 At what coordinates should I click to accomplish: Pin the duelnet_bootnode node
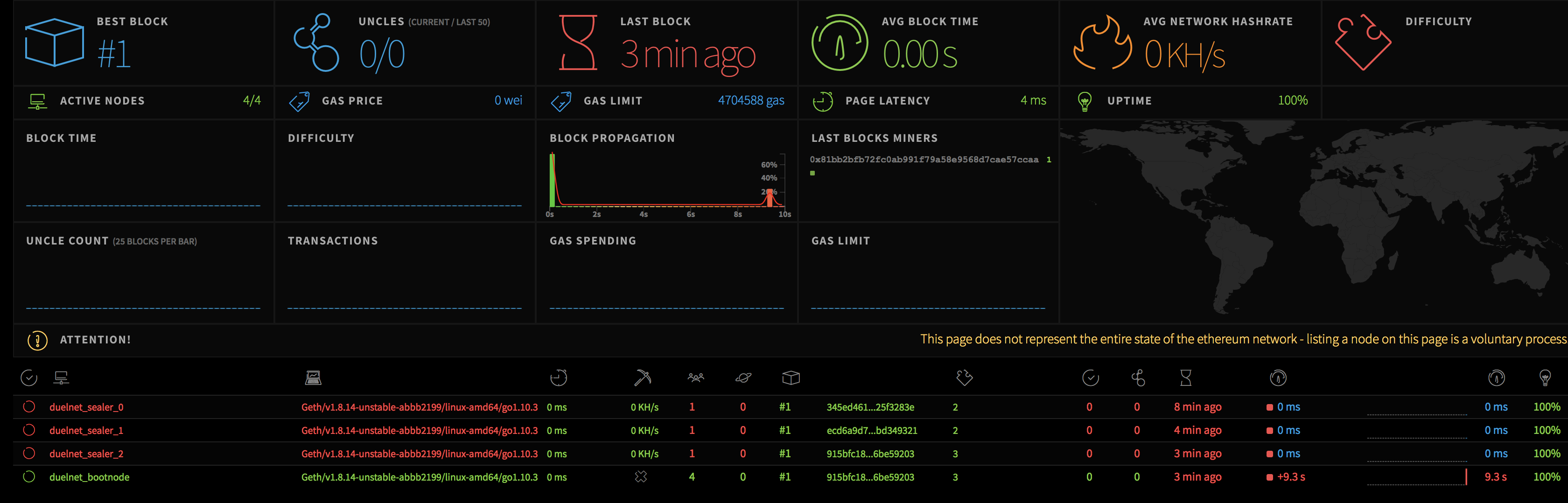[28, 477]
